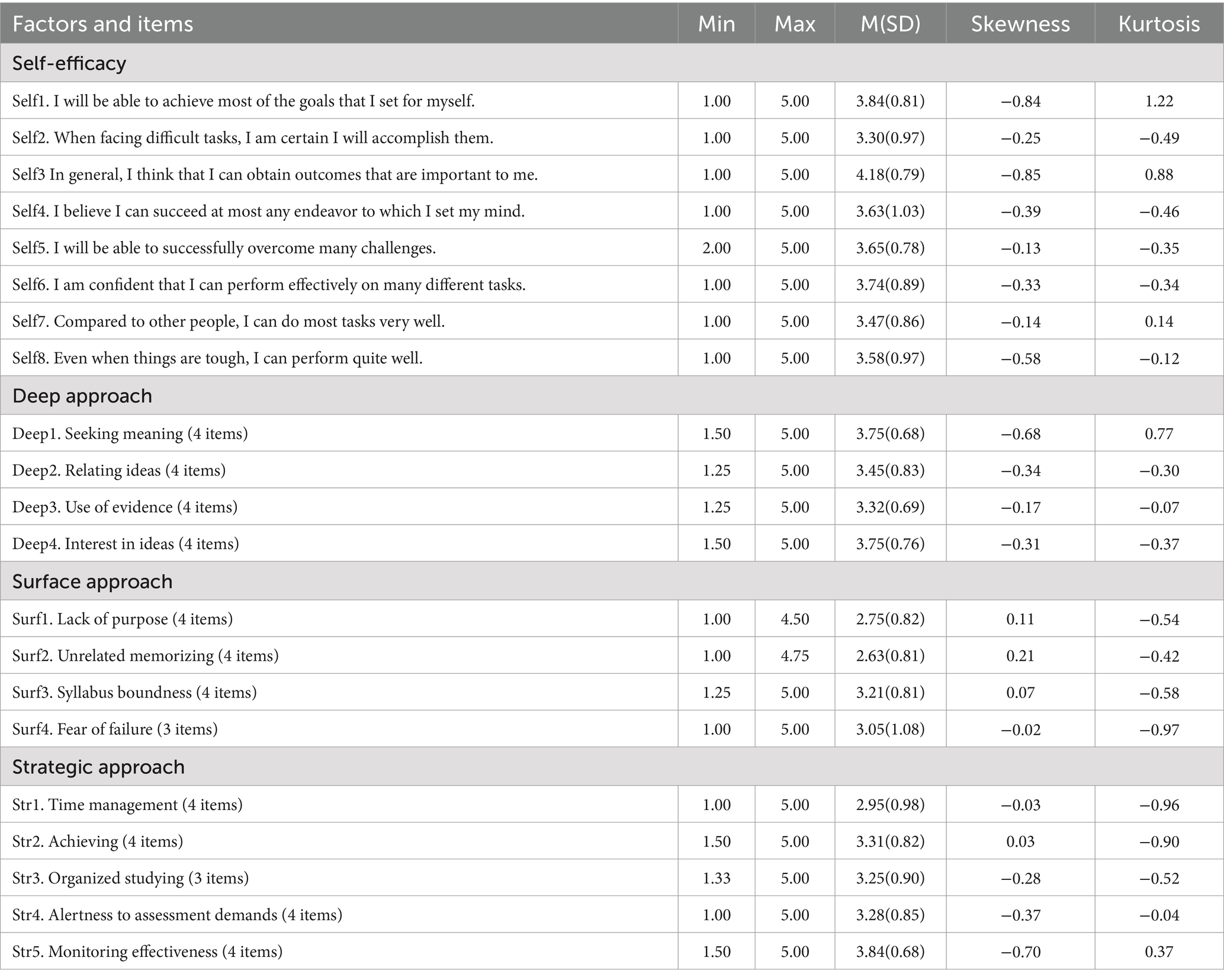This screenshot has width=1224, height=980.
Task: Click the M(SD) value 3.84(0.68) for Str5
Action: [x=890, y=952]
